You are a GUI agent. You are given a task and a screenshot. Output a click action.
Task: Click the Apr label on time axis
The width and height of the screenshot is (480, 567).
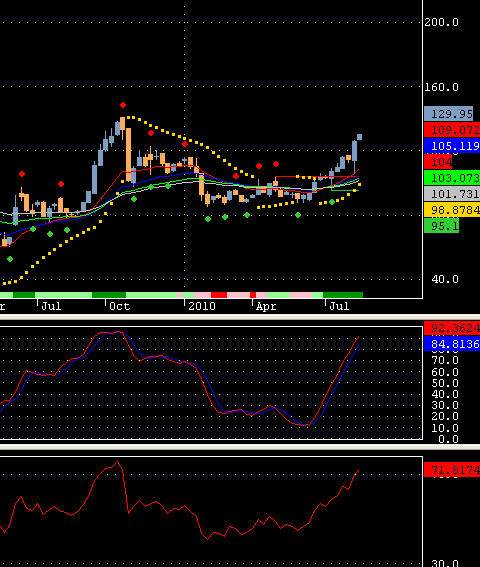coord(266,307)
